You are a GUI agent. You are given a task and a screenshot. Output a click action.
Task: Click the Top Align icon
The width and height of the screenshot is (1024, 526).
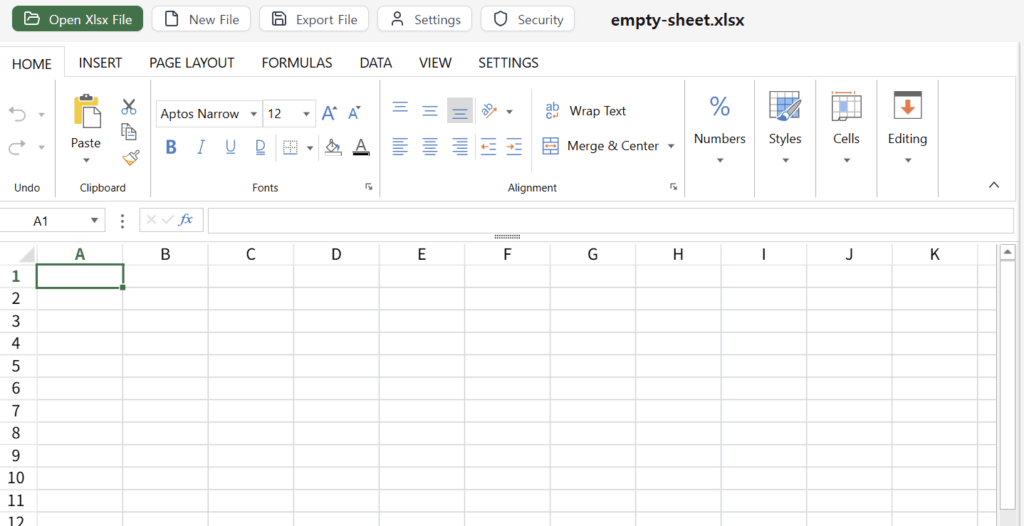400,109
